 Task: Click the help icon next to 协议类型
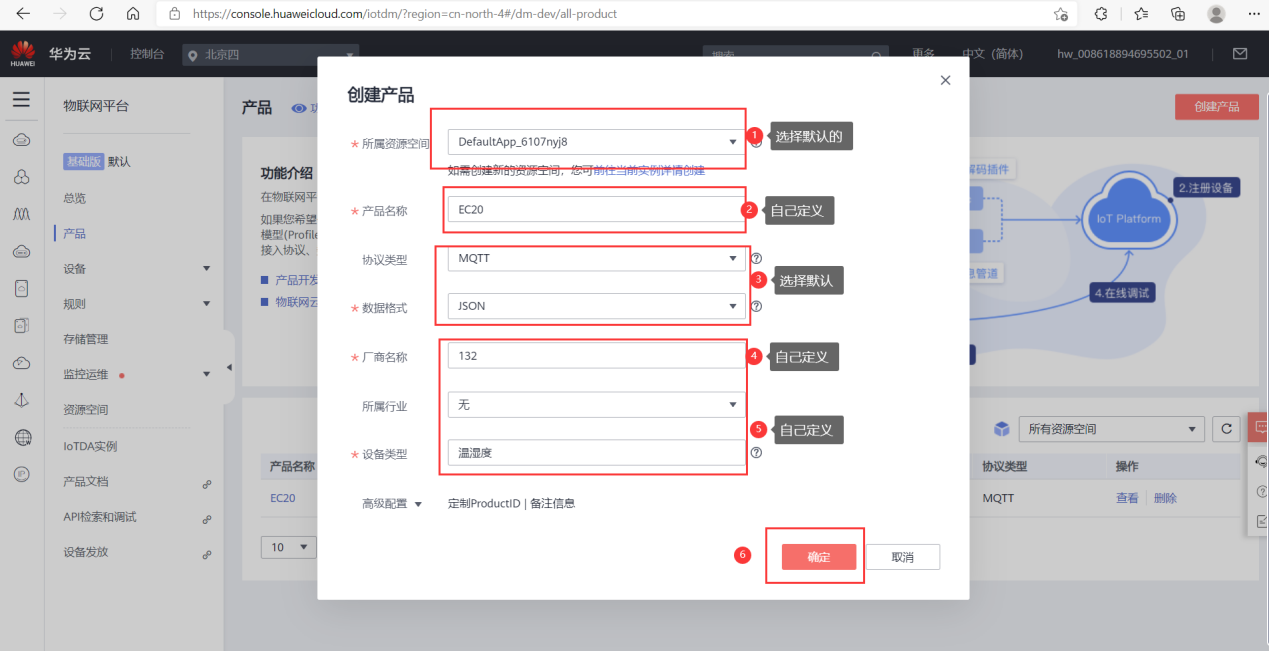756,258
